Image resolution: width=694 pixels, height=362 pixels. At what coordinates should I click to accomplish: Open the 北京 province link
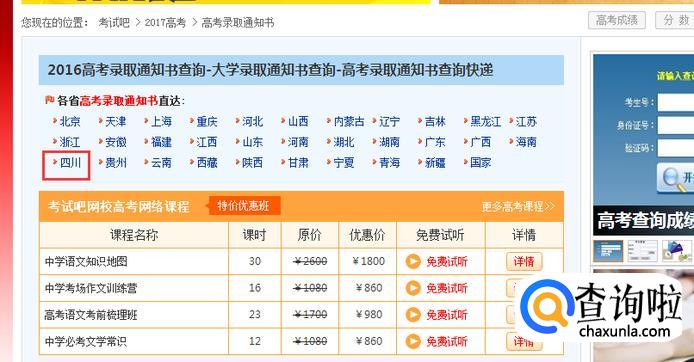(70, 121)
